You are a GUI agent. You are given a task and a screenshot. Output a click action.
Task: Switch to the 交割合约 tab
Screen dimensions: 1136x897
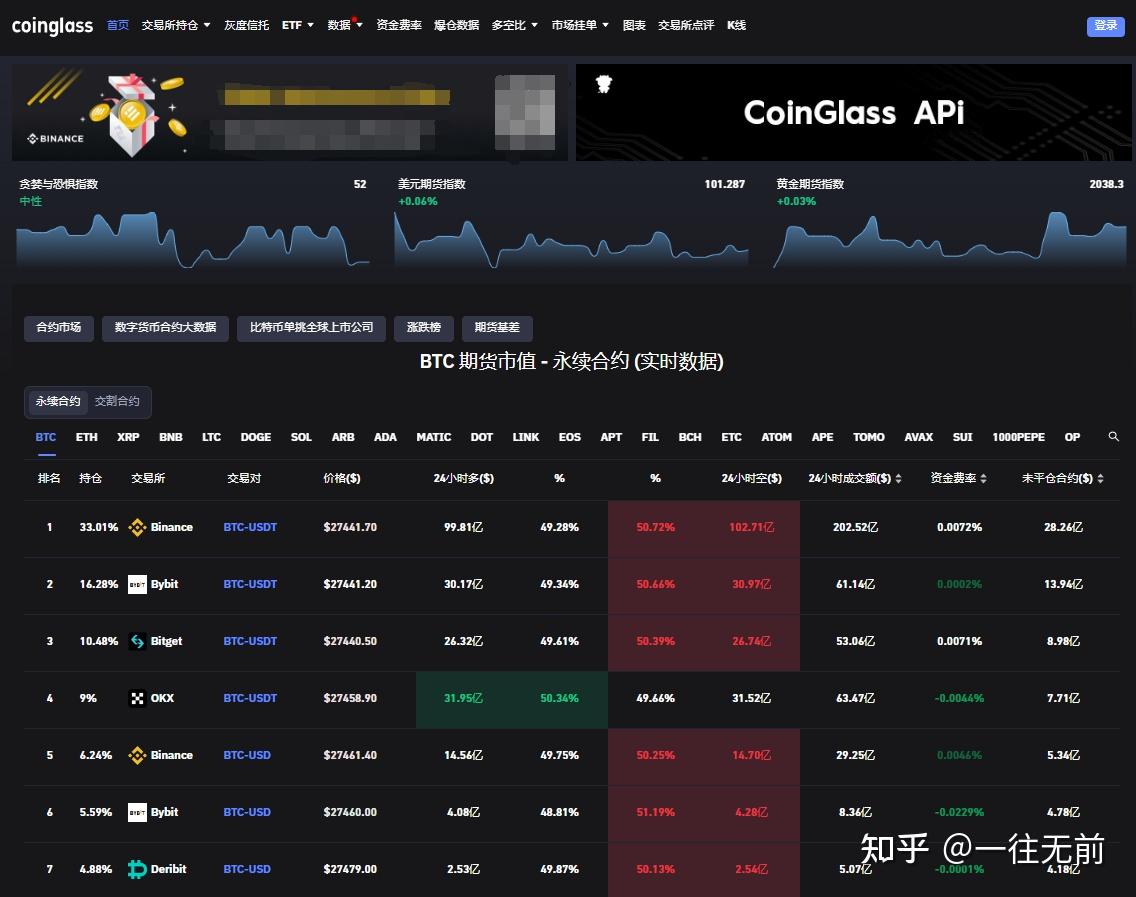click(x=116, y=401)
